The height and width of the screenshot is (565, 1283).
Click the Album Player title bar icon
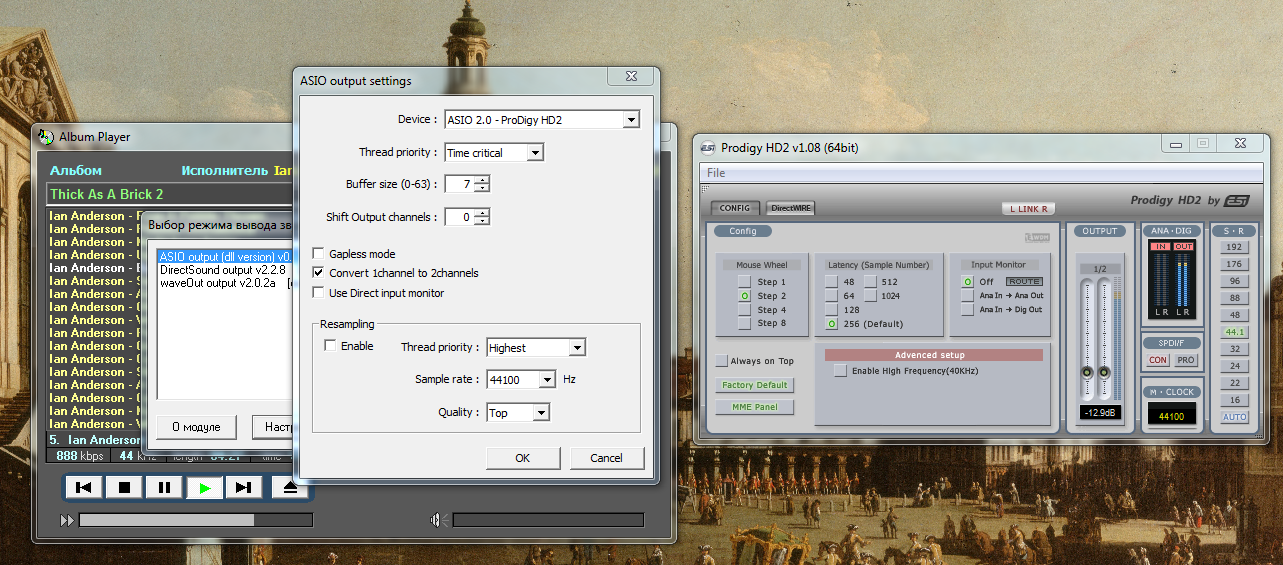pos(45,136)
